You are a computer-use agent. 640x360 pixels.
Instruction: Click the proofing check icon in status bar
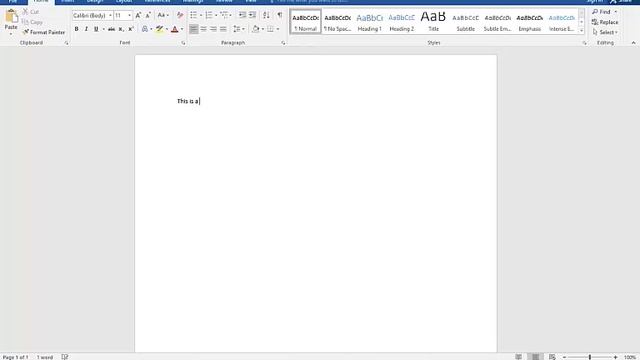[x=64, y=357]
